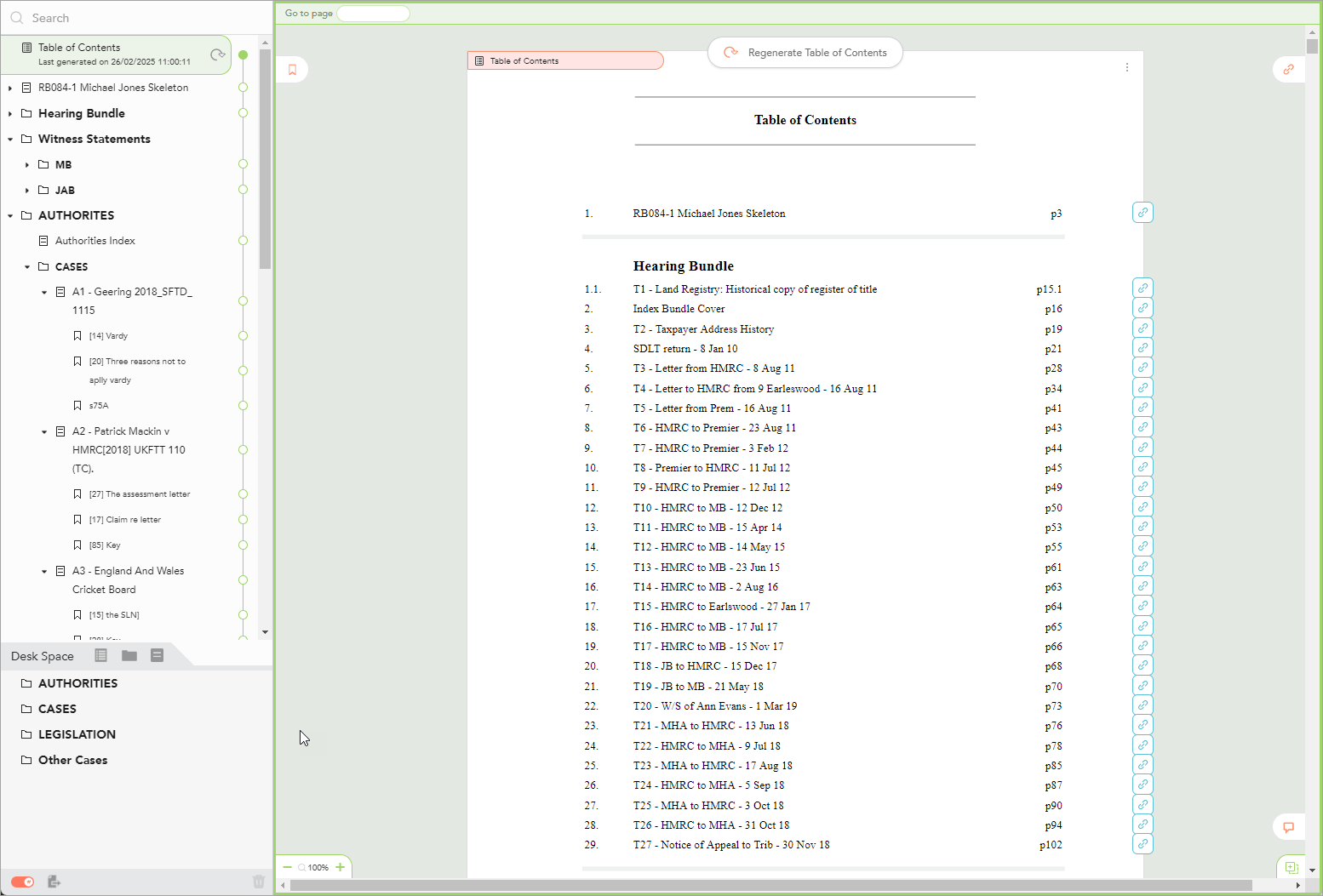Image resolution: width=1323 pixels, height=896 pixels.
Task: Open T15 - HMRC to Earlswood entry
Action: point(721,607)
